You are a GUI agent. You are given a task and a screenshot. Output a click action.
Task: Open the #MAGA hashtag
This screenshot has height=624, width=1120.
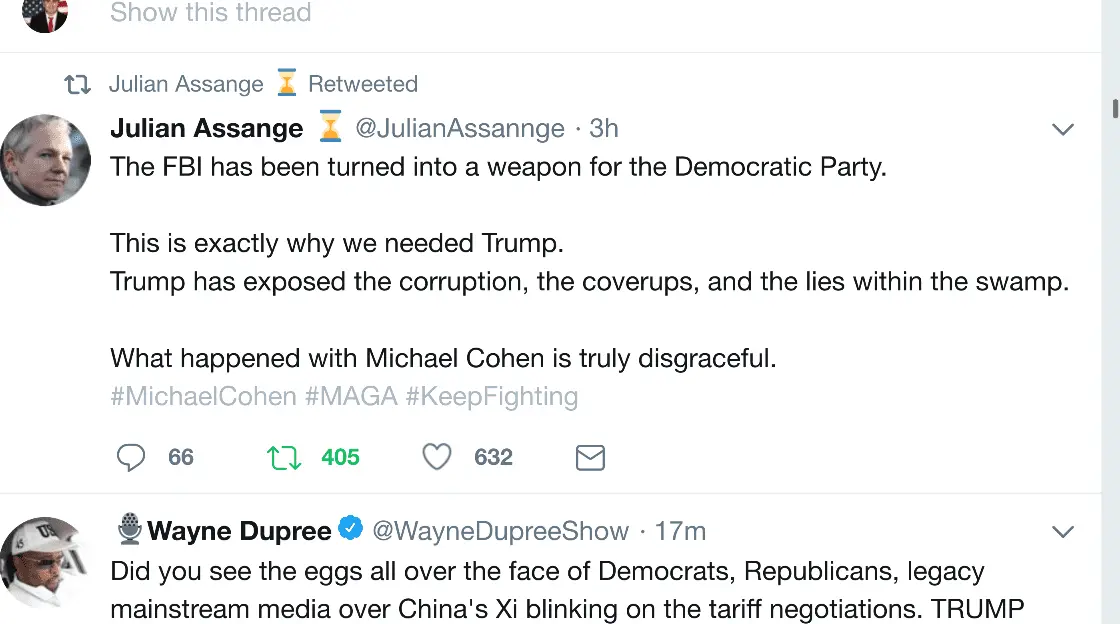click(x=351, y=397)
